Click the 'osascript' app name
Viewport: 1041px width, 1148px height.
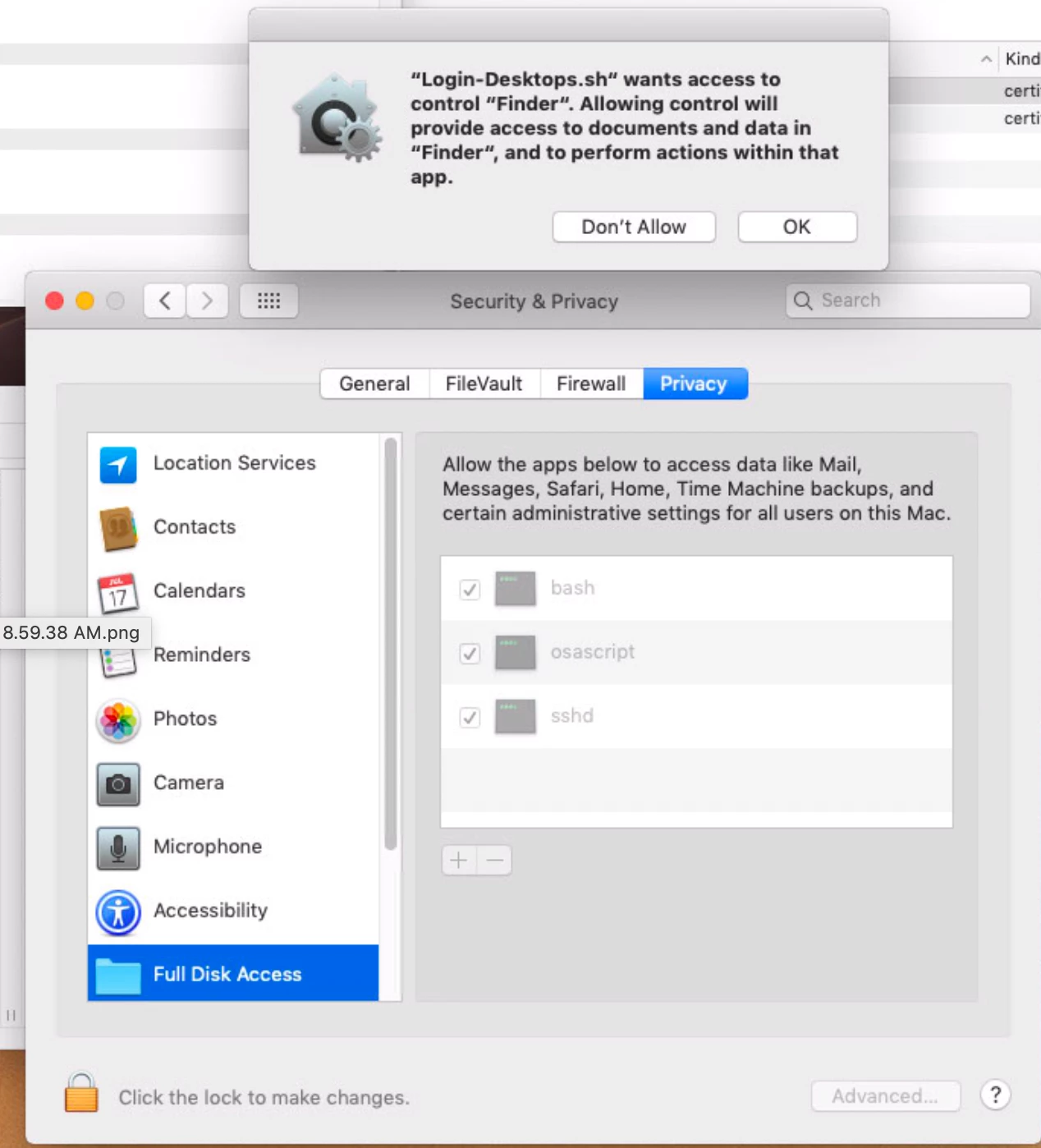pyautogui.click(x=593, y=652)
